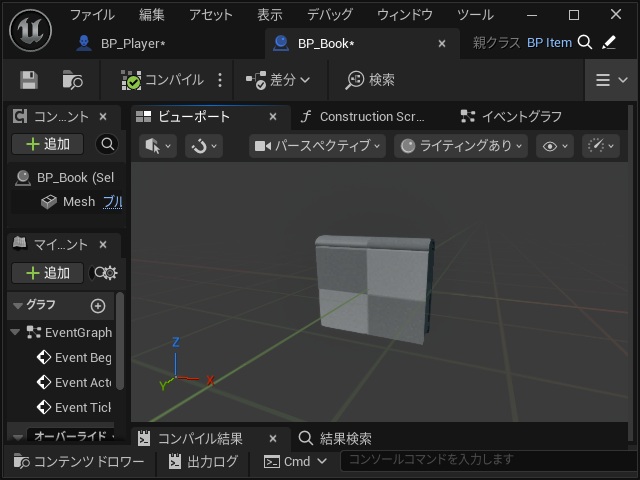Screen dimensions: 640x480
Task: Add new graph with plus circle icon
Action: pos(98,306)
